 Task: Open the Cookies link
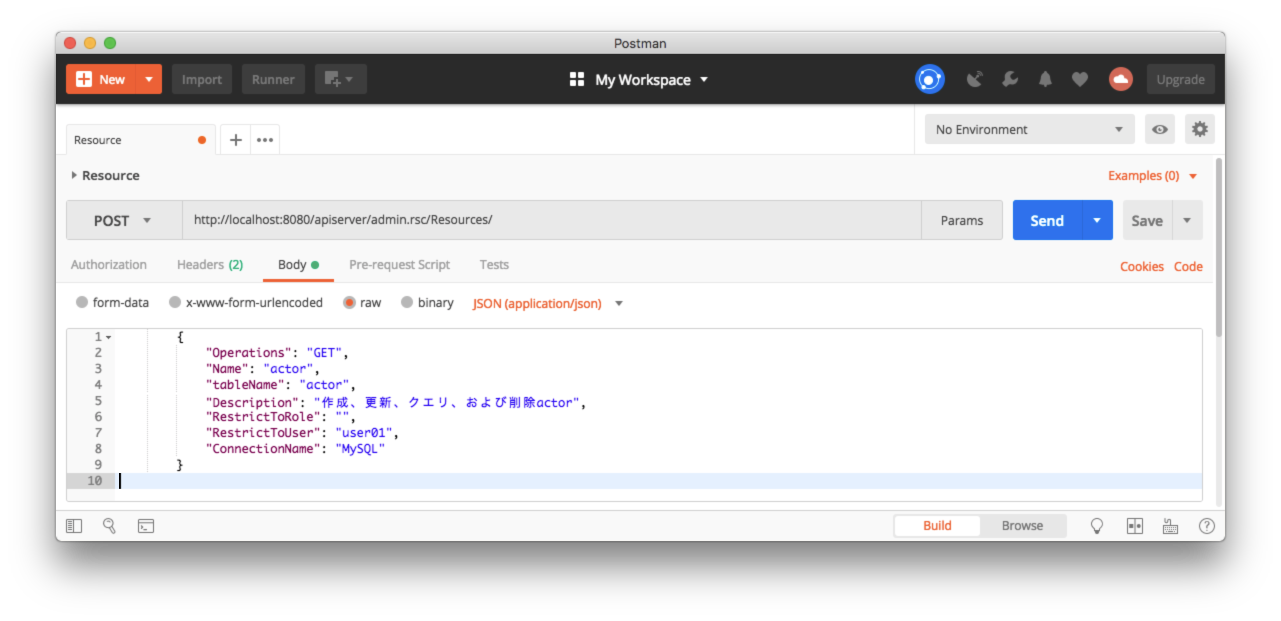tap(1142, 266)
